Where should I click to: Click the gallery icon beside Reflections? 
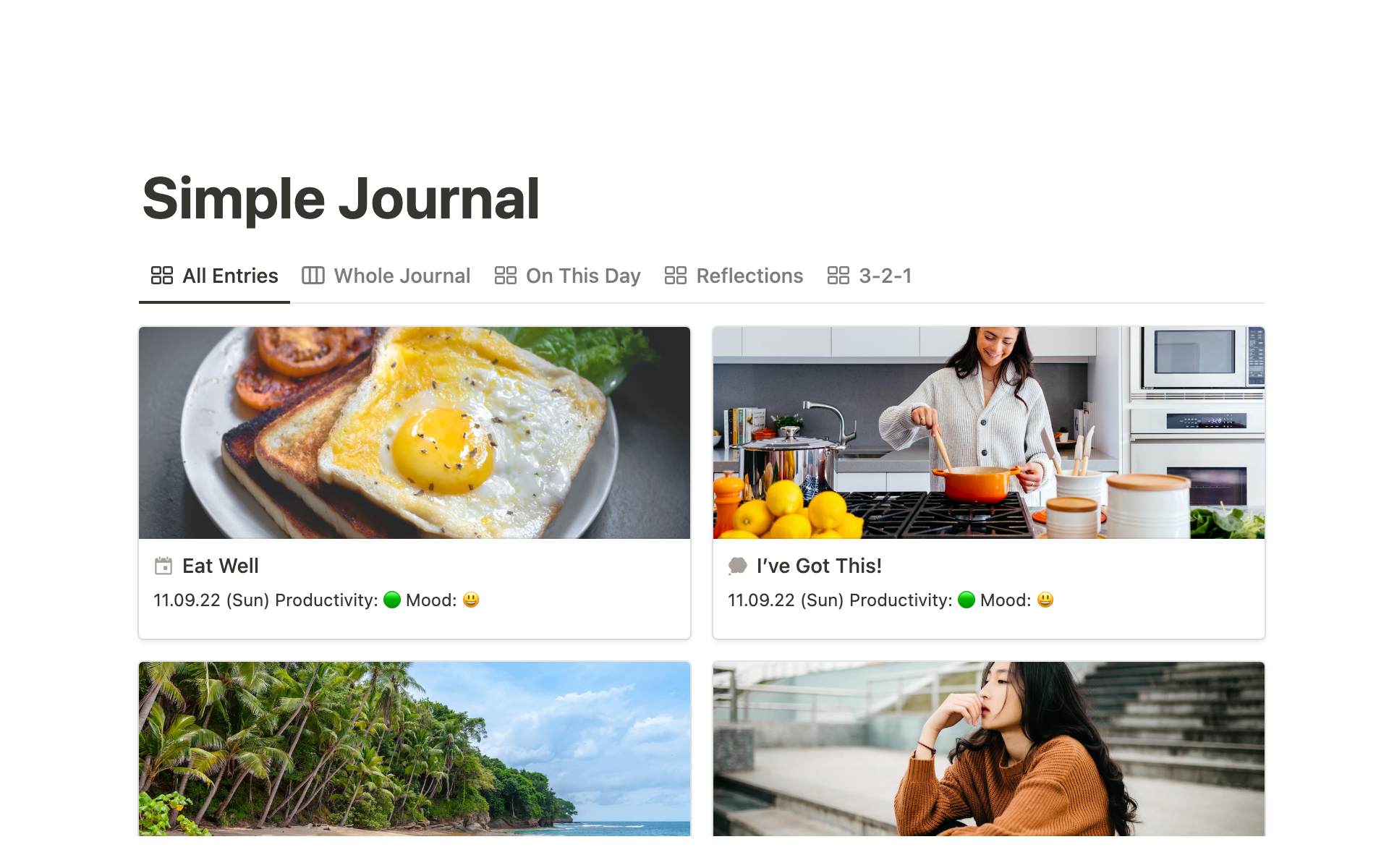pos(676,276)
